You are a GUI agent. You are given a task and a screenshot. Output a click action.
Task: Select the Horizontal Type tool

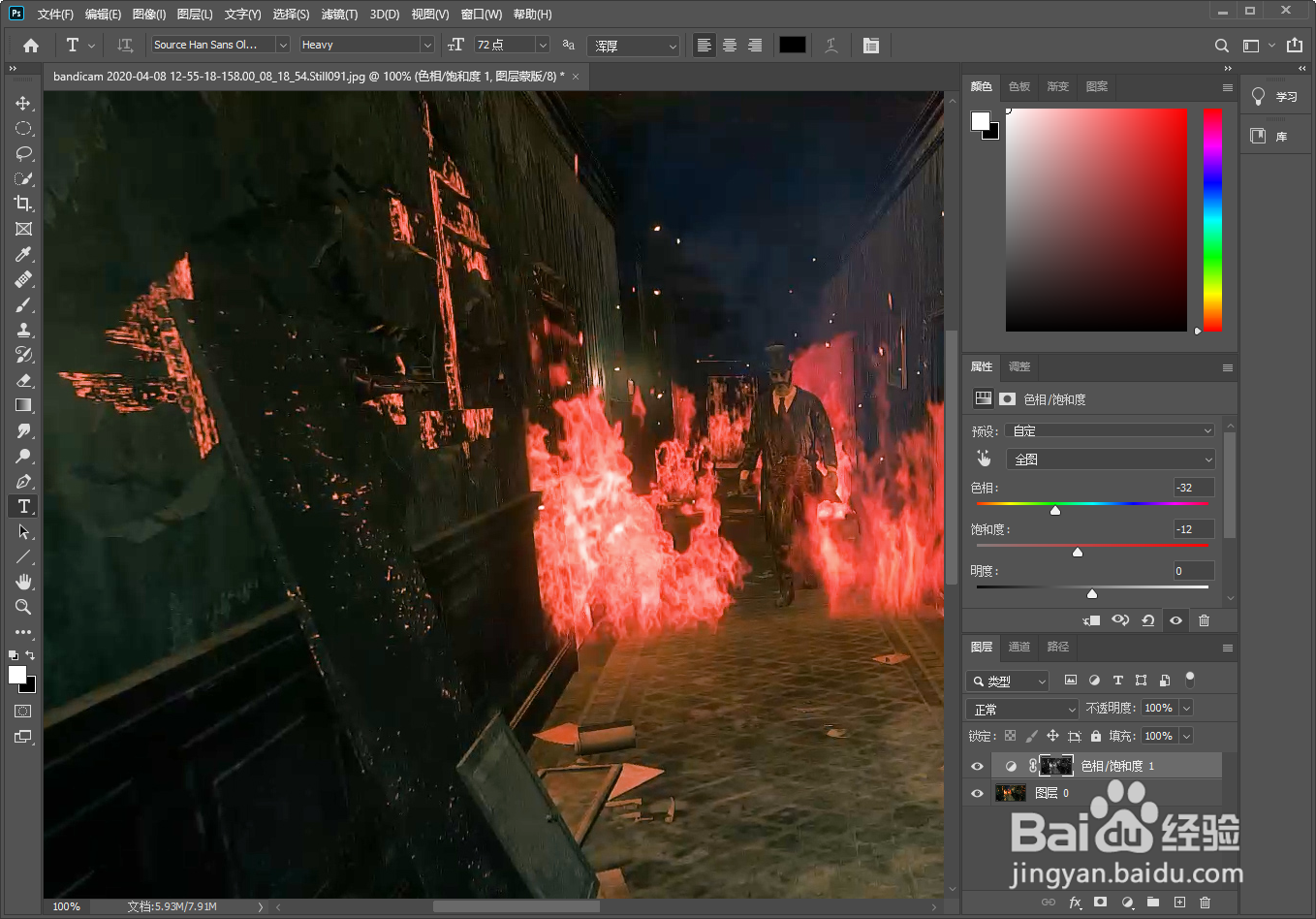pyautogui.click(x=23, y=506)
